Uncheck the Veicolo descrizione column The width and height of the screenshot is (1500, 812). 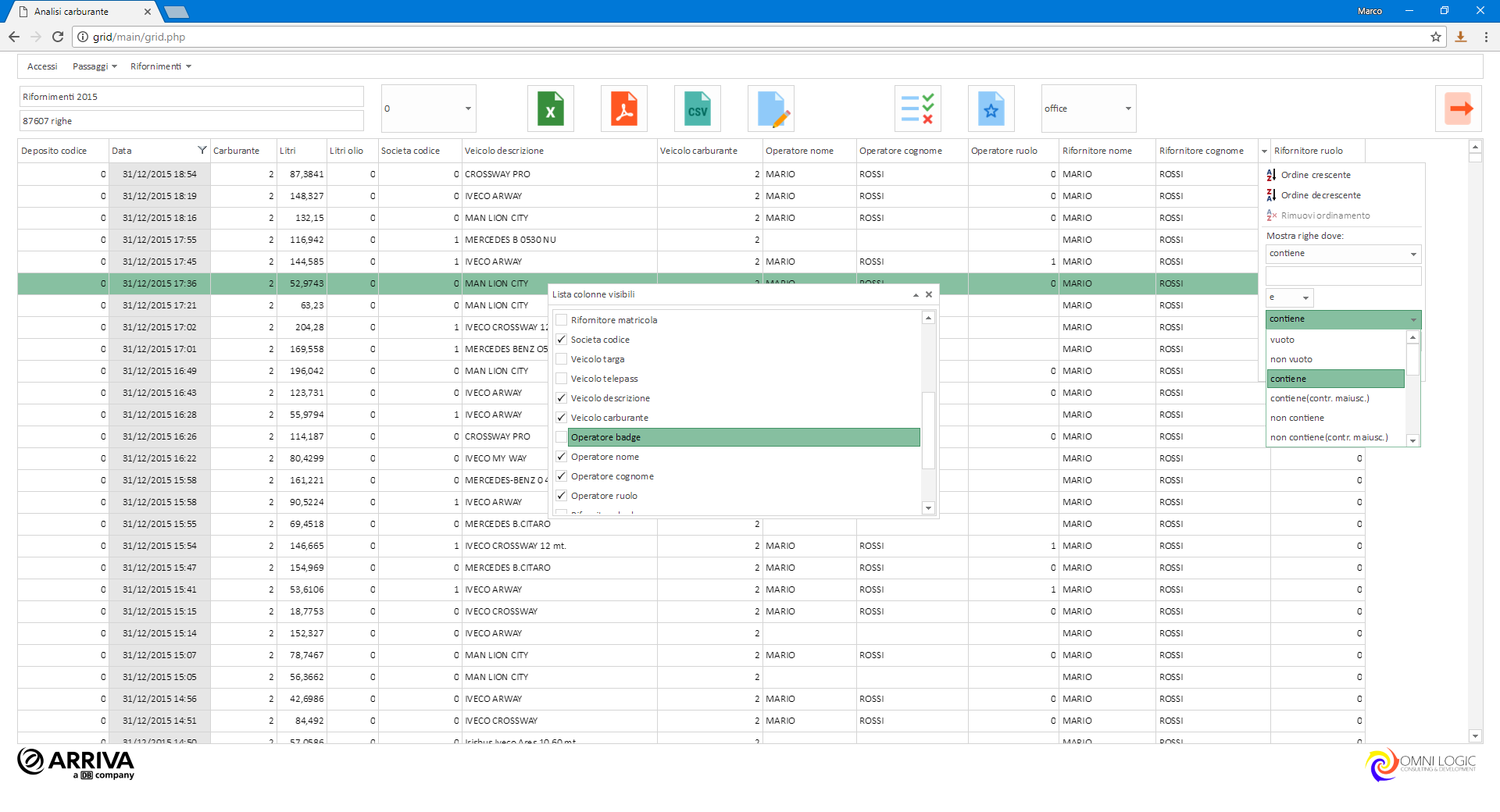(x=561, y=398)
